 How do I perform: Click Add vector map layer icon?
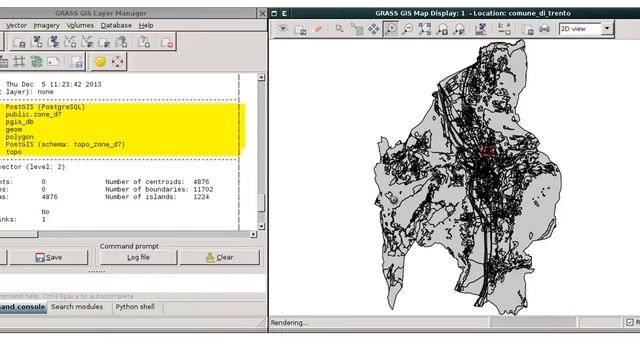pos(70,42)
